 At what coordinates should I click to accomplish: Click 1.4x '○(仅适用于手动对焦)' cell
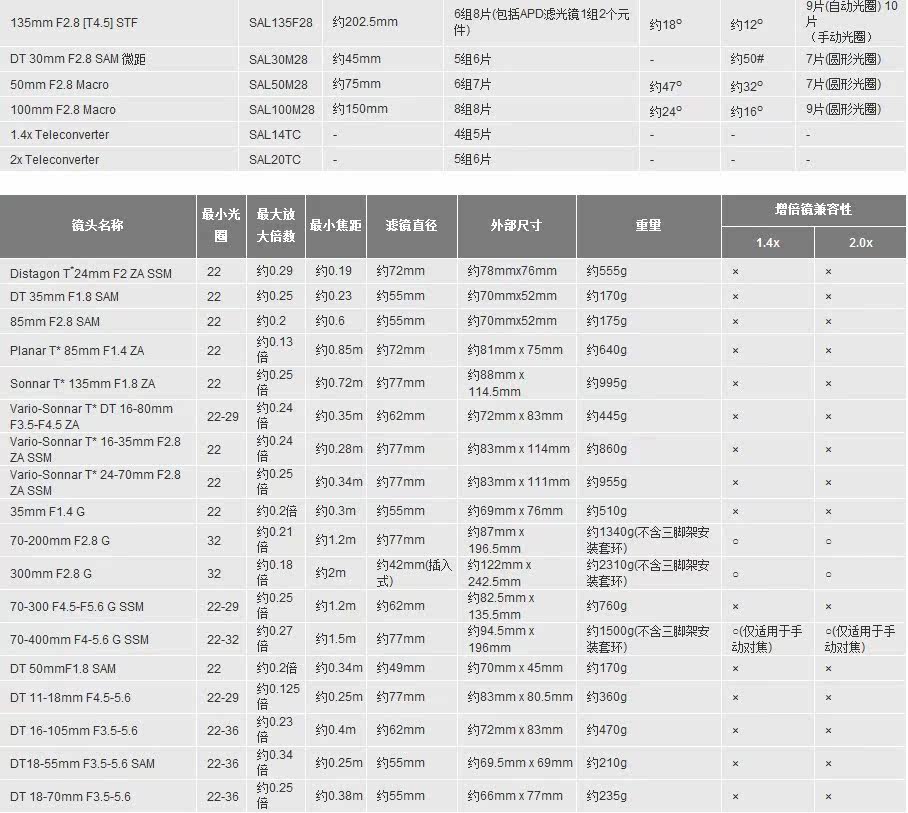pyautogui.click(x=767, y=639)
